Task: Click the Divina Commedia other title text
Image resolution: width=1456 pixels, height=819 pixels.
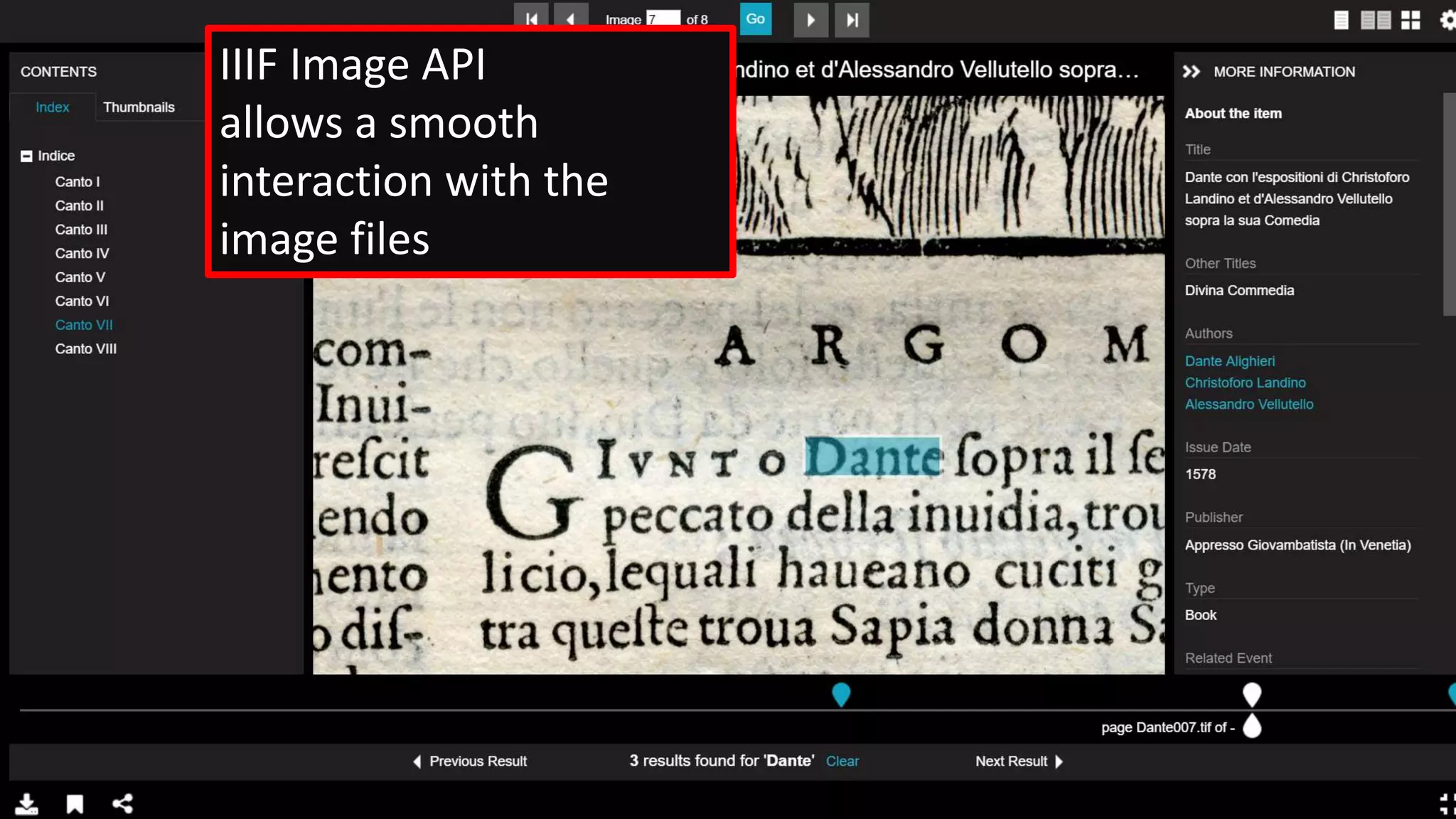Action: (x=1239, y=290)
